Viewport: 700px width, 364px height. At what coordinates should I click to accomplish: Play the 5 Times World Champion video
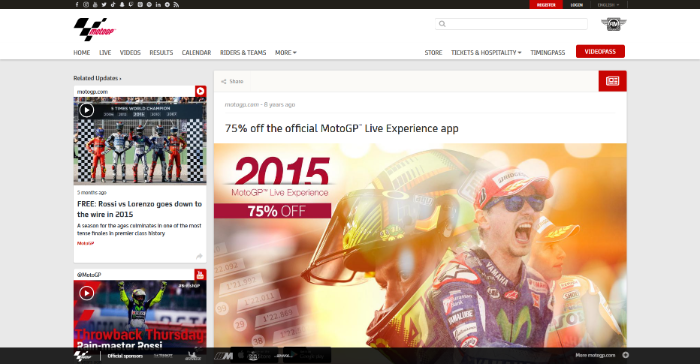click(86, 110)
